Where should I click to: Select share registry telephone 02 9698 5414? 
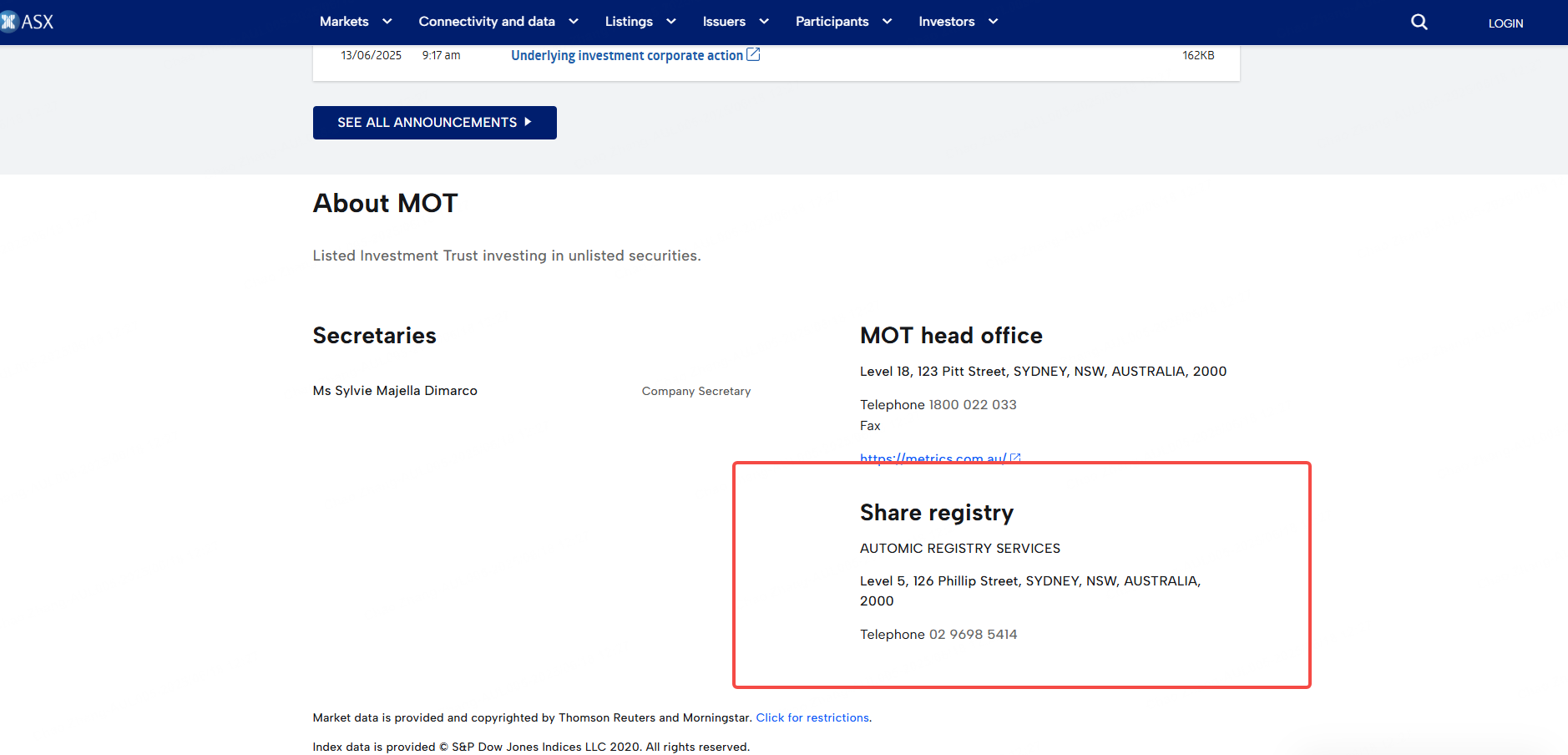(x=973, y=634)
